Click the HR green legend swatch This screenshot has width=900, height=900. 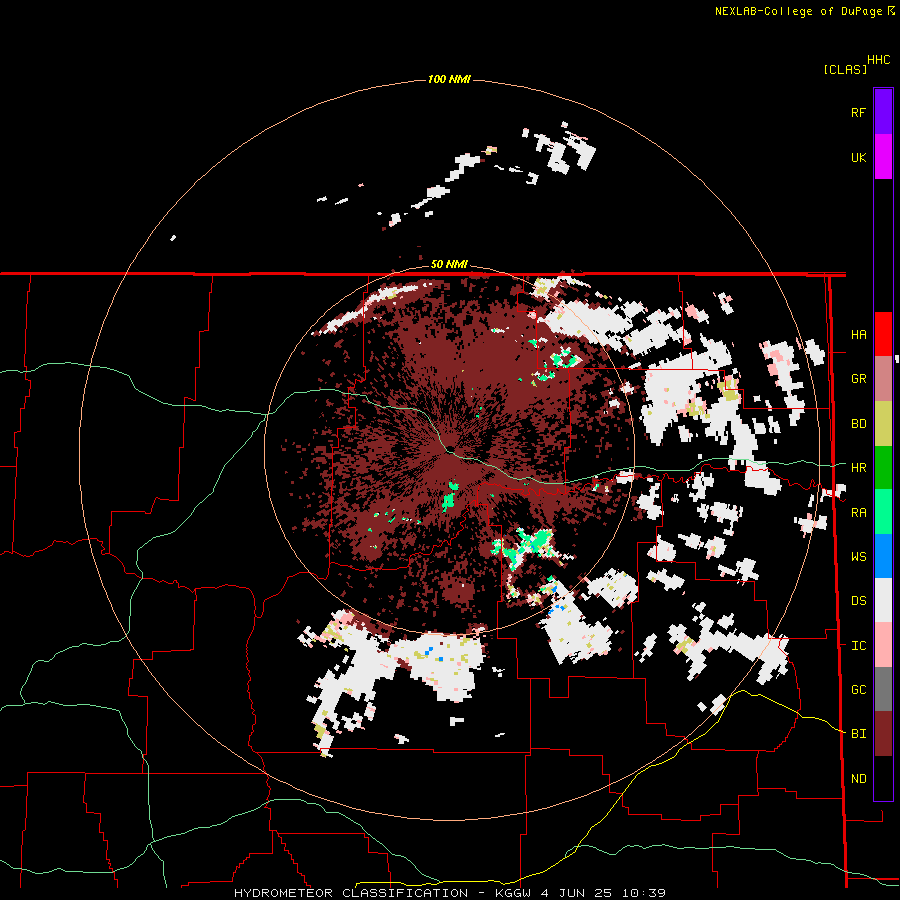point(883,468)
